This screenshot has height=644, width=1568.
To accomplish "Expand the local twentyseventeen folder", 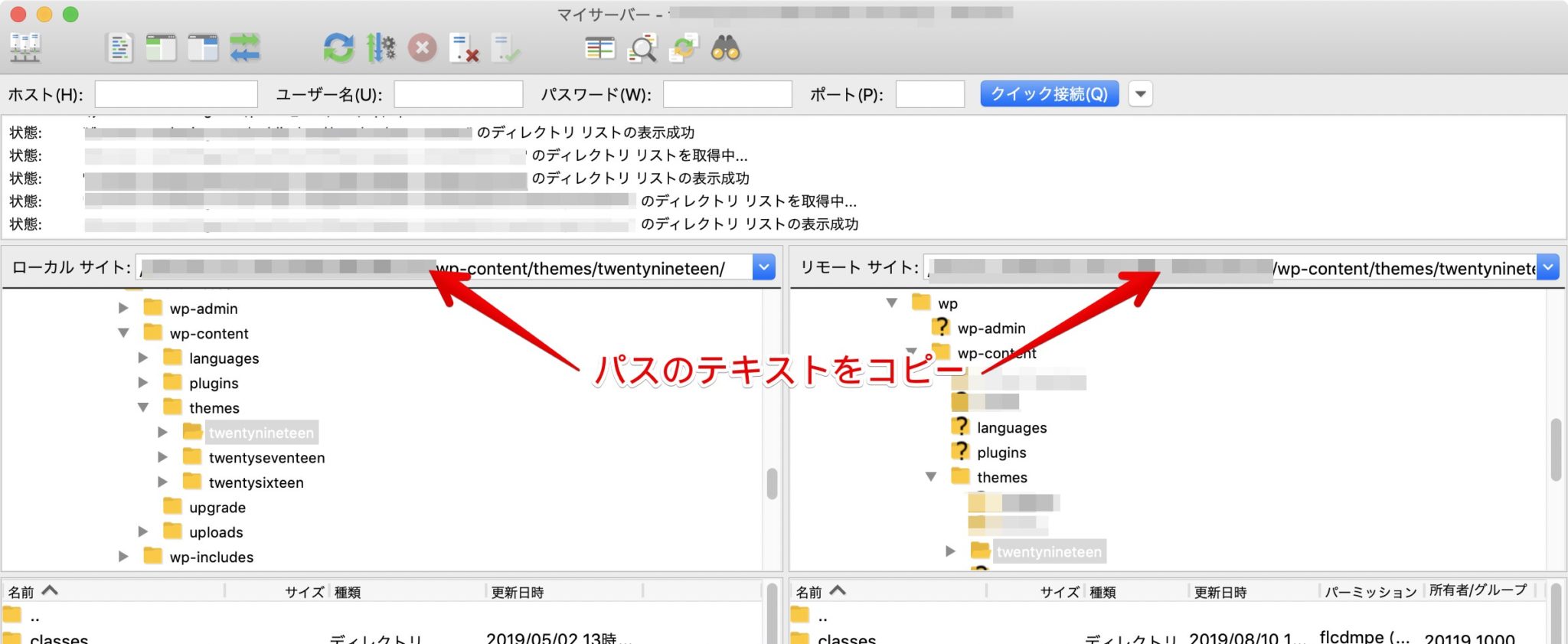I will pyautogui.click(x=162, y=457).
